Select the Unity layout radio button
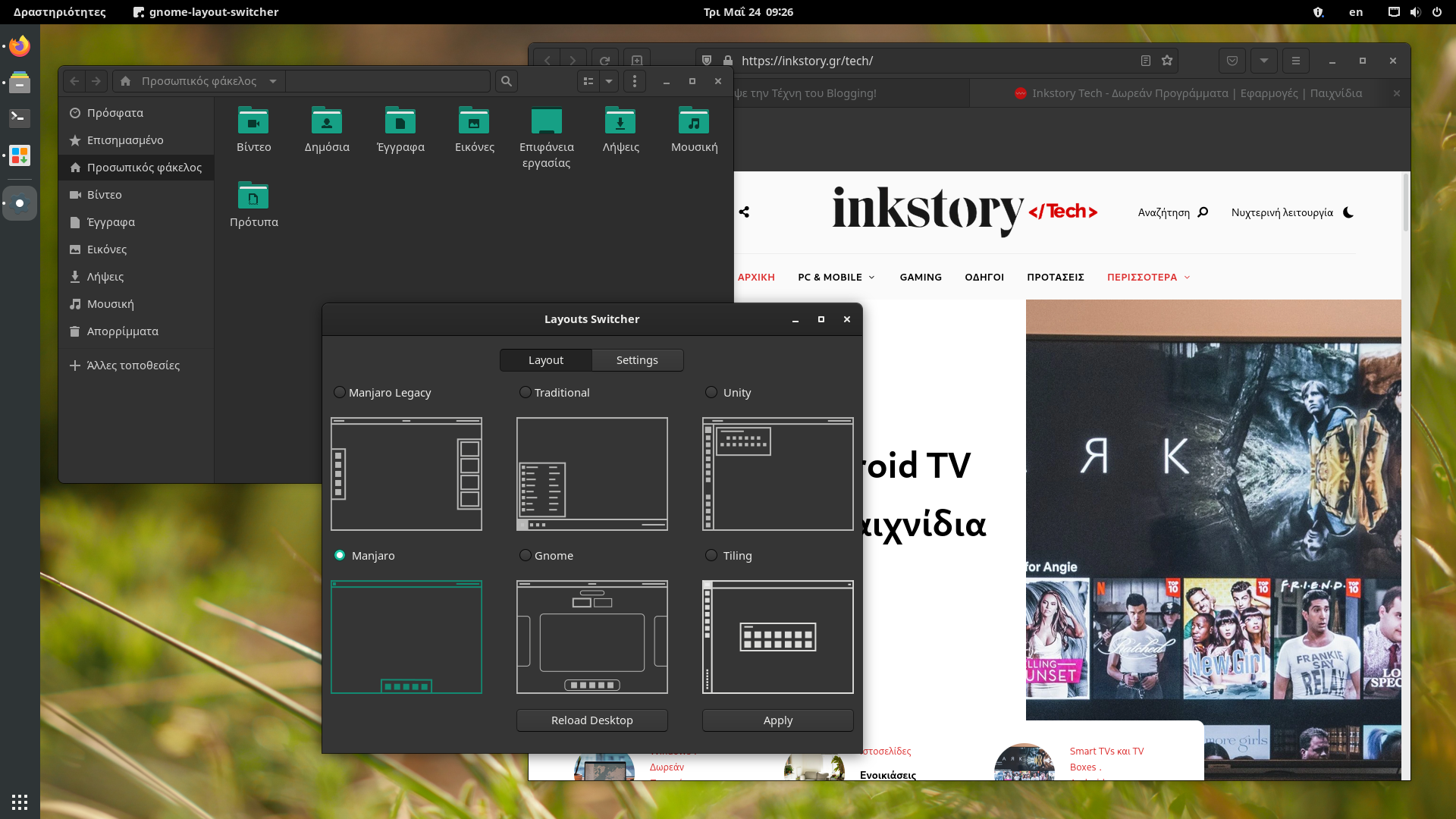This screenshot has width=1456, height=819. pos(711,392)
